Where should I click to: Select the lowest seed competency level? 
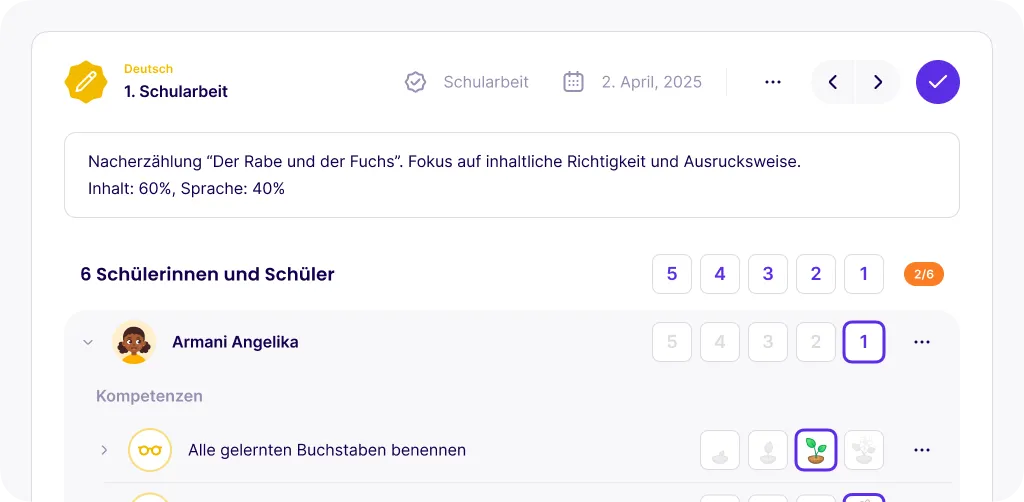click(x=720, y=450)
